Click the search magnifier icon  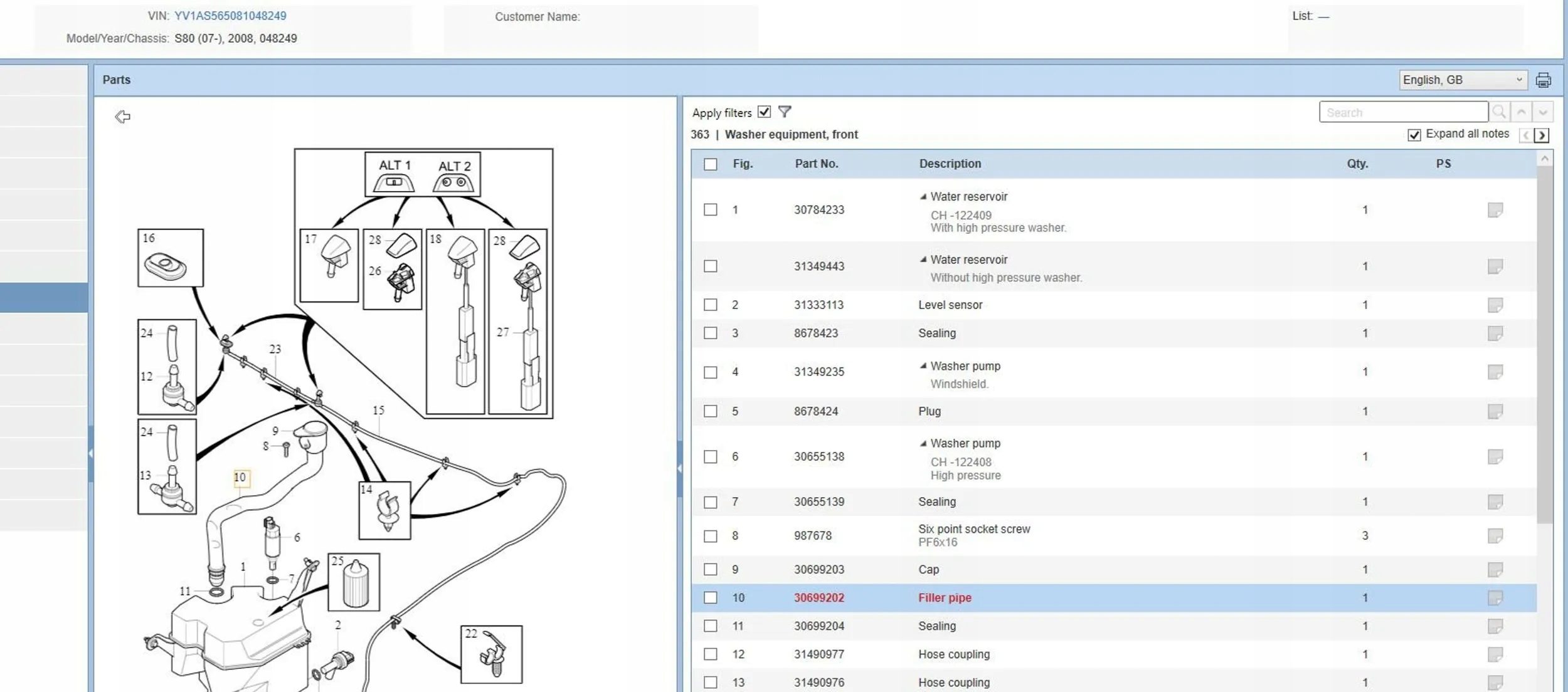(1499, 112)
